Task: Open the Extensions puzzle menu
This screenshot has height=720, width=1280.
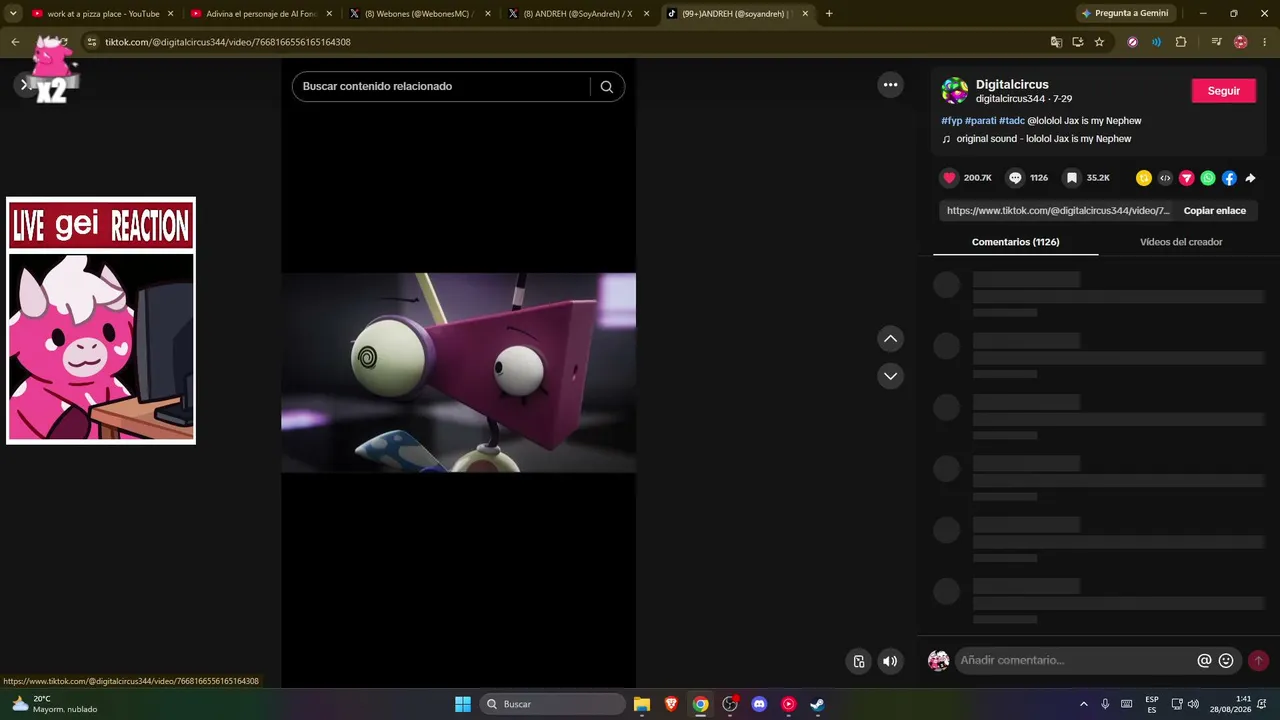Action: 1181,42
